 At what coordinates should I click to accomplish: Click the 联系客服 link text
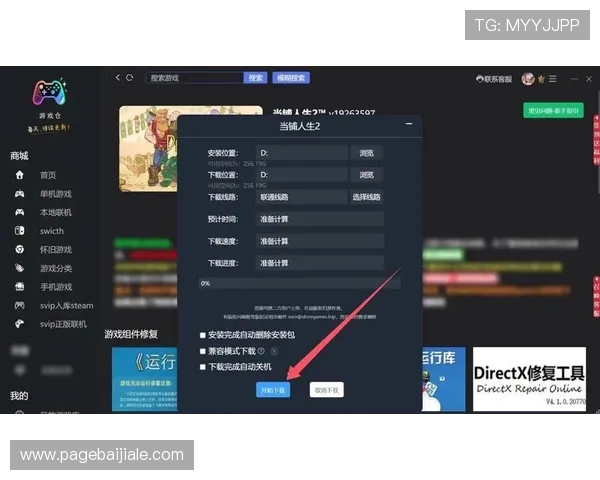(x=498, y=79)
